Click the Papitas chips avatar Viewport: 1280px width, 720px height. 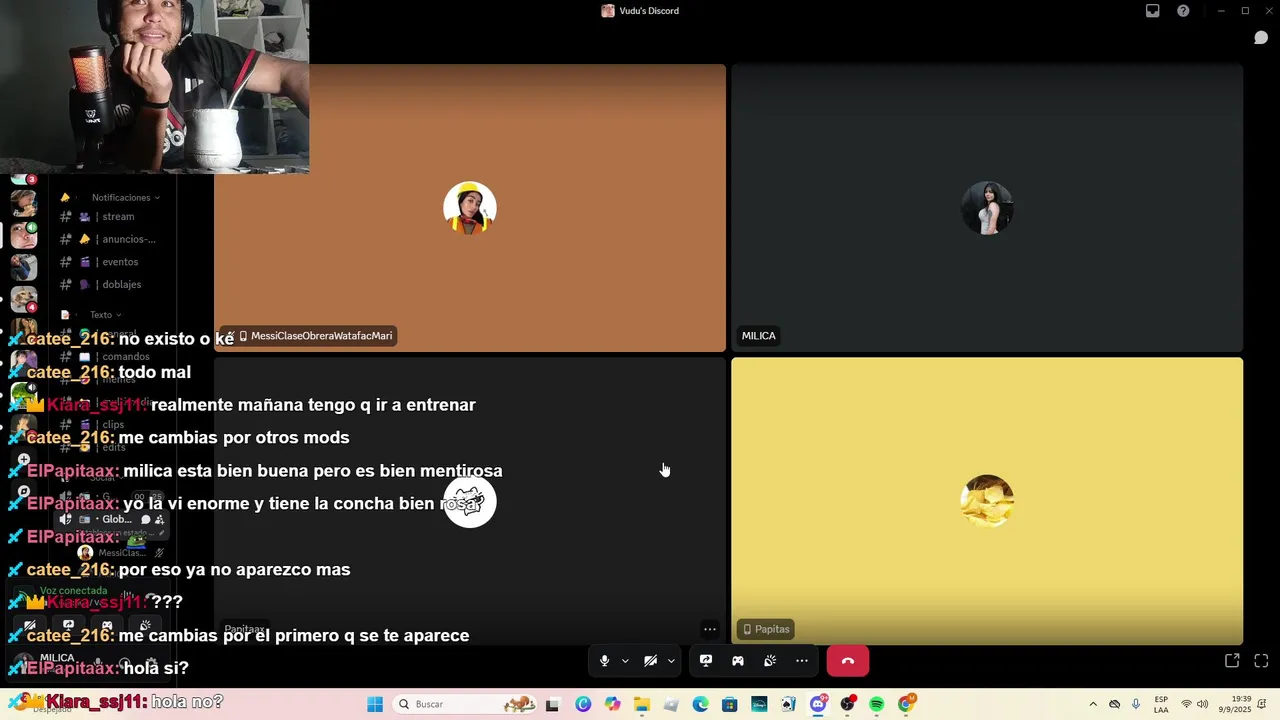(x=987, y=501)
